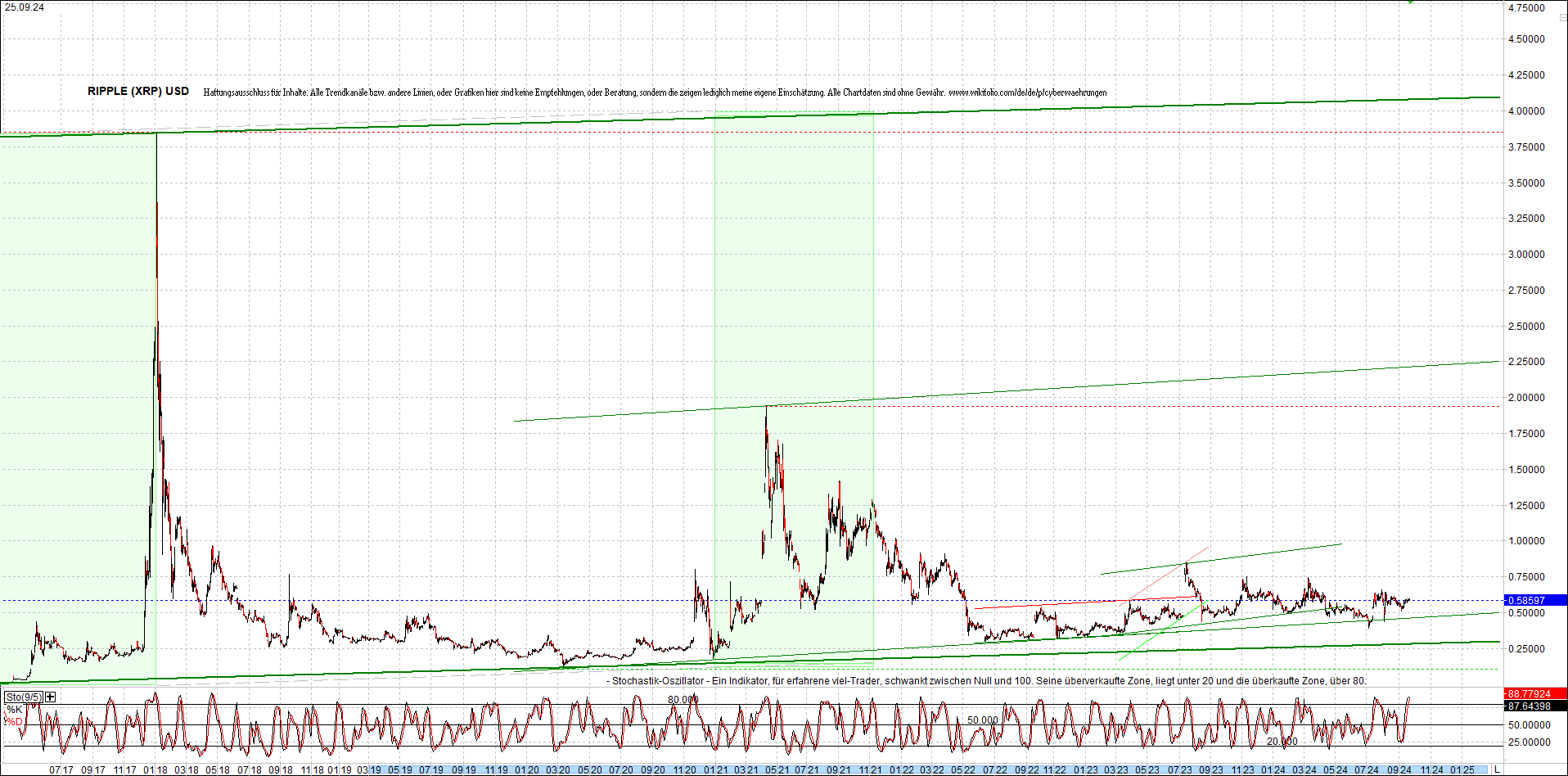Select the 01.25 label on the time axis
The width and height of the screenshot is (1568, 776).
[x=1461, y=769]
